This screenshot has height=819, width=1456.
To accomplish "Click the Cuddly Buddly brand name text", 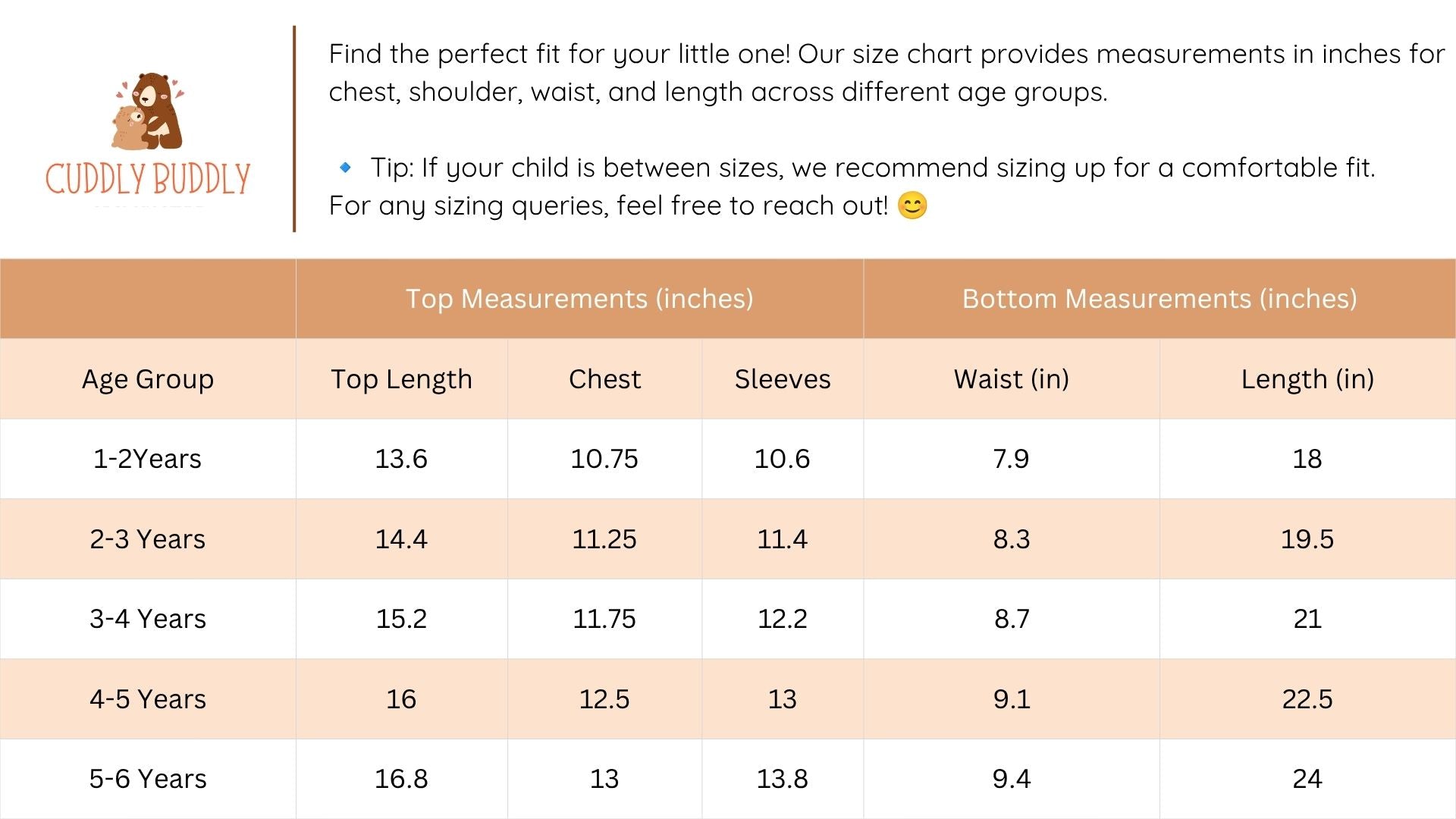I will pyautogui.click(x=148, y=179).
